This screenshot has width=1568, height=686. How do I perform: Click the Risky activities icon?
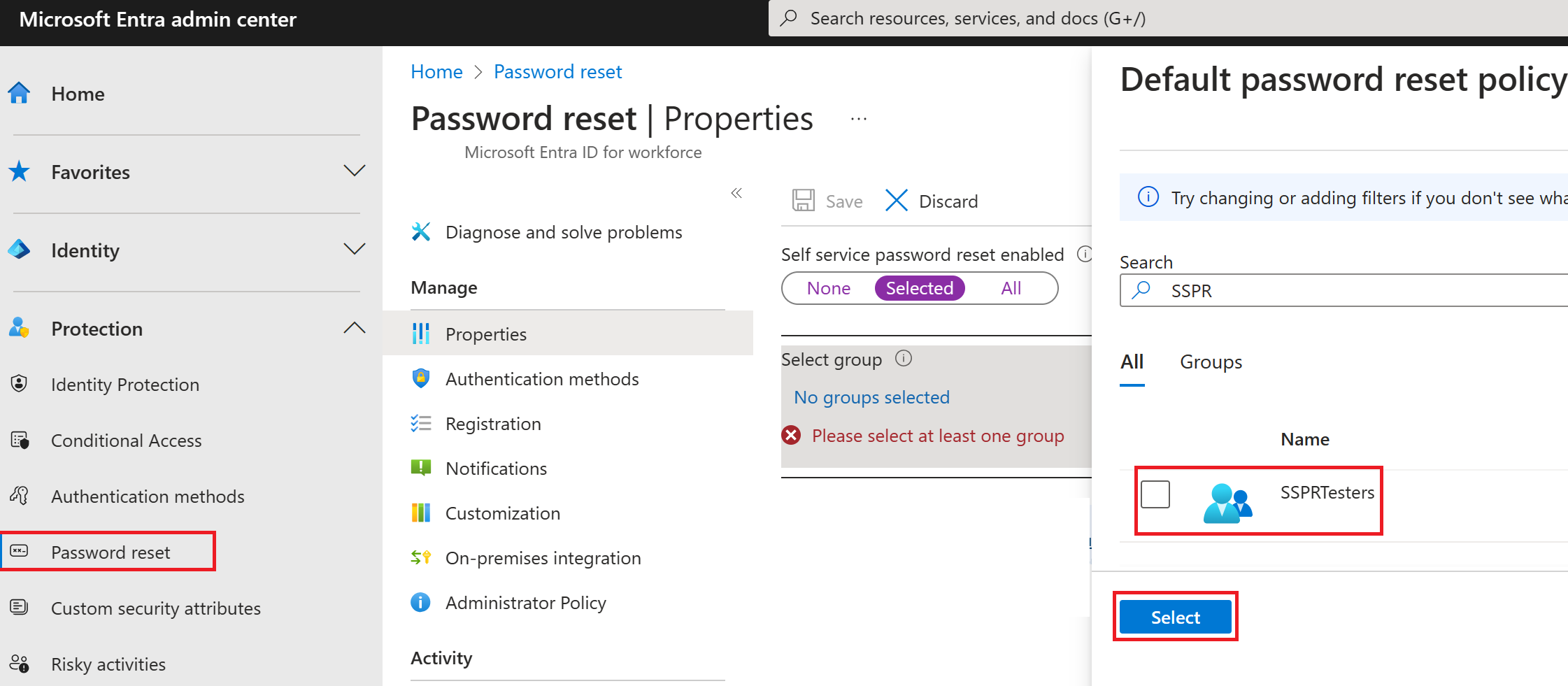20,664
